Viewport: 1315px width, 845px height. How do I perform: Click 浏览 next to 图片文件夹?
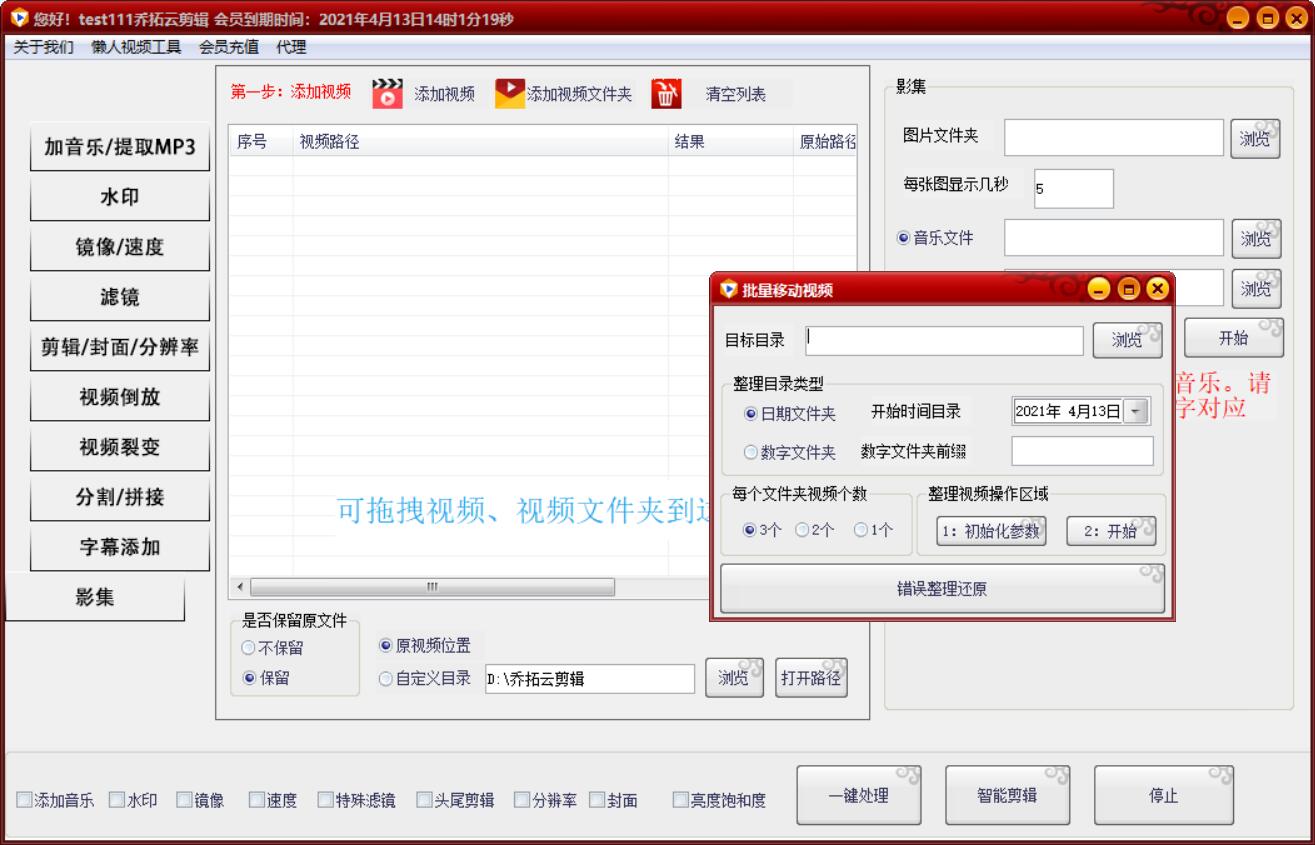(x=1256, y=139)
